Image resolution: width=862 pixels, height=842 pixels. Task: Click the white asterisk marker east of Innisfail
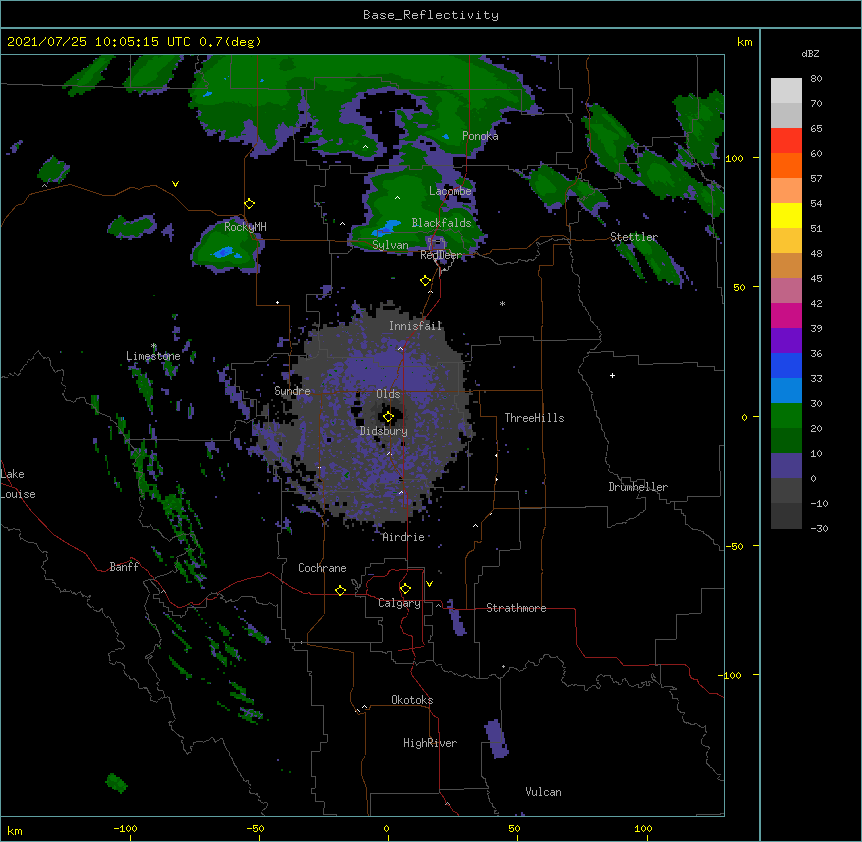click(502, 303)
